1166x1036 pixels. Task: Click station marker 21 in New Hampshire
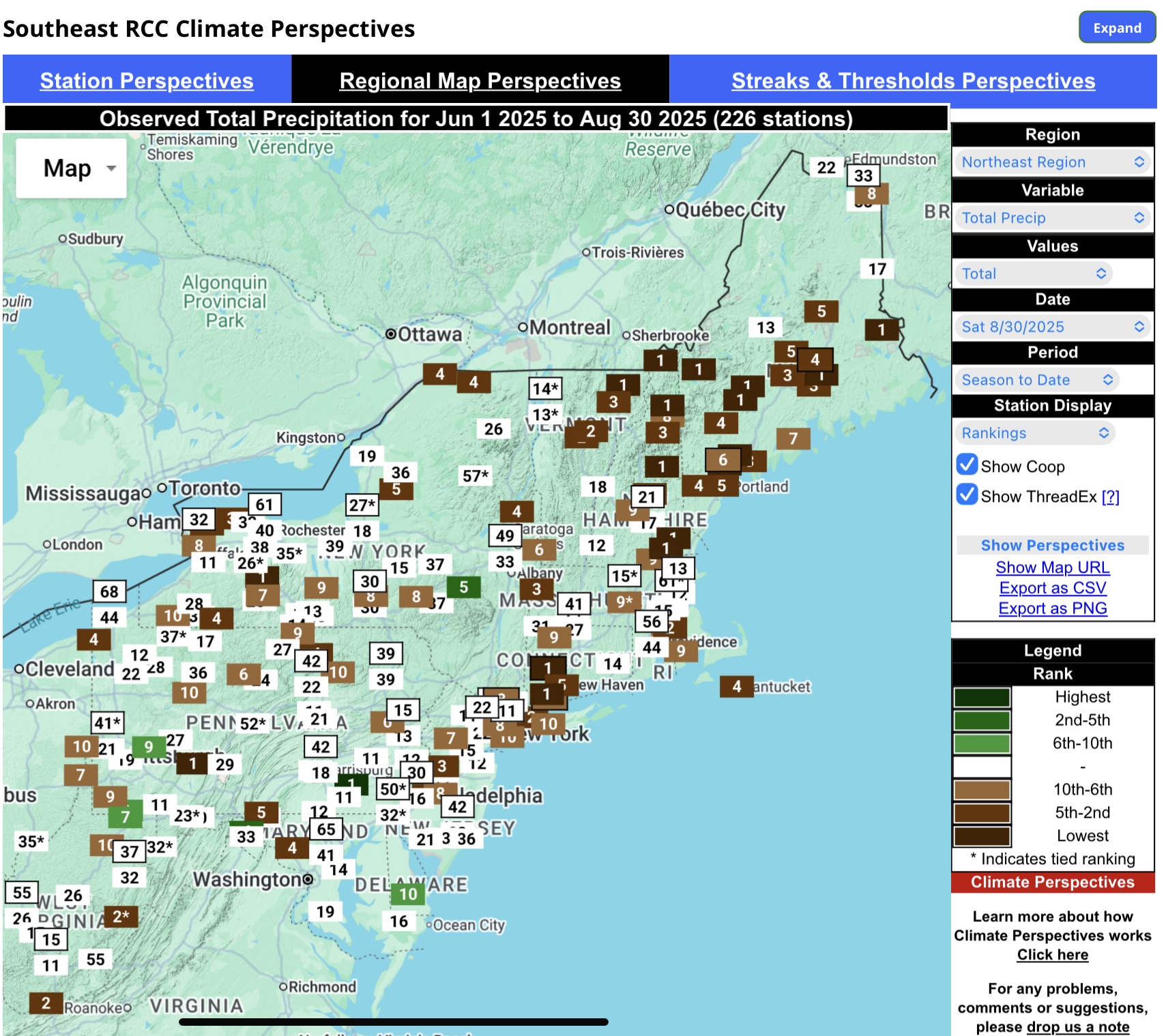[647, 497]
